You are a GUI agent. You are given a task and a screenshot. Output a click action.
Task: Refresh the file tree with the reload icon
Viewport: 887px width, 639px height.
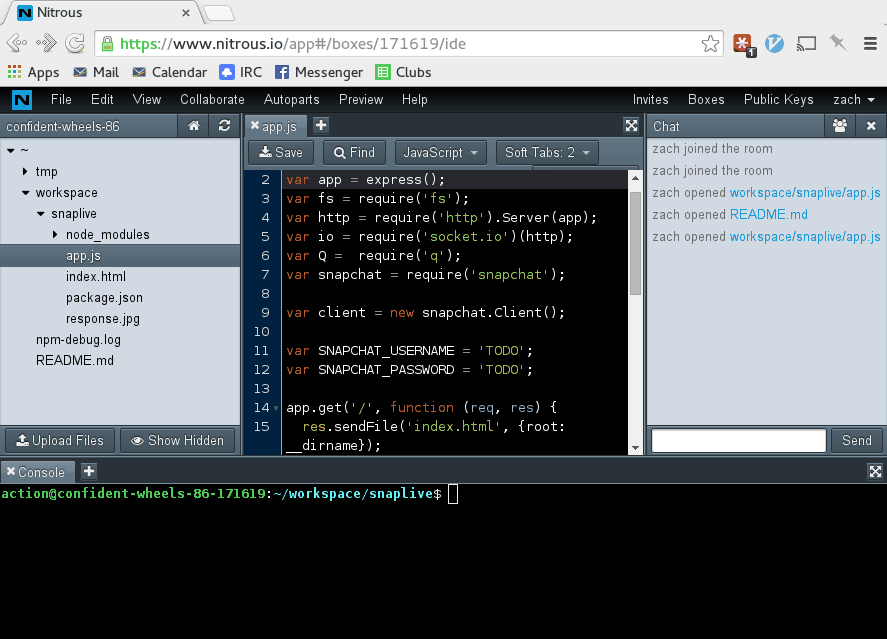pos(225,126)
